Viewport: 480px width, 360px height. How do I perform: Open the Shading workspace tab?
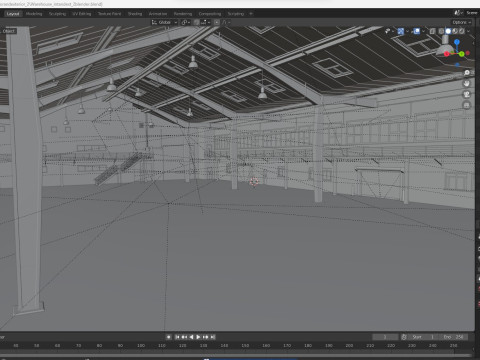(x=135, y=14)
